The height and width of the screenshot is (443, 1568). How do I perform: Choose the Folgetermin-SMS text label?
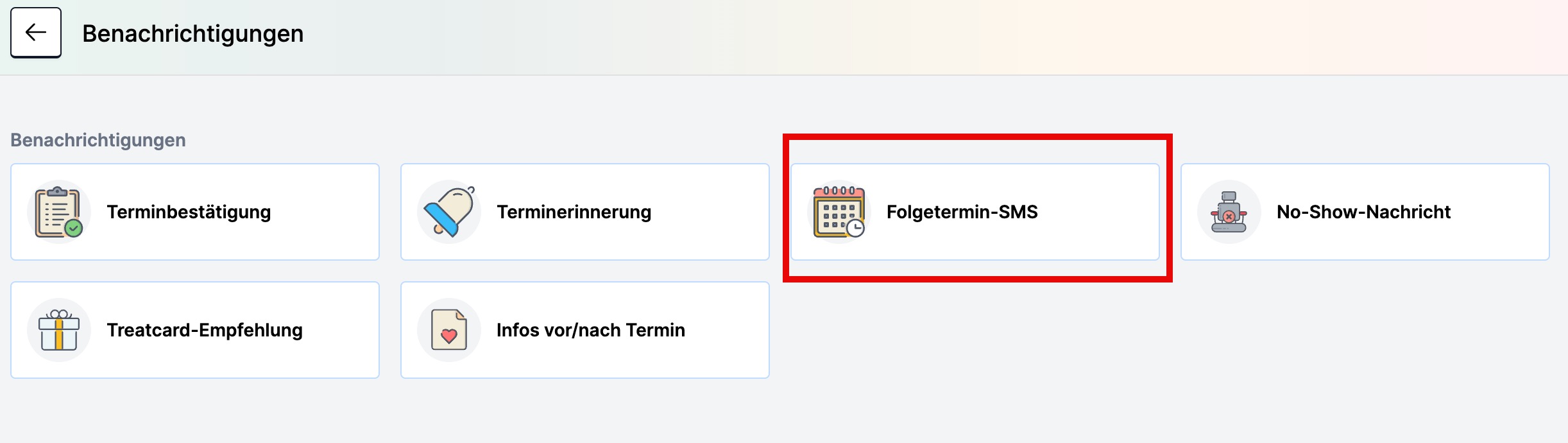(x=962, y=212)
